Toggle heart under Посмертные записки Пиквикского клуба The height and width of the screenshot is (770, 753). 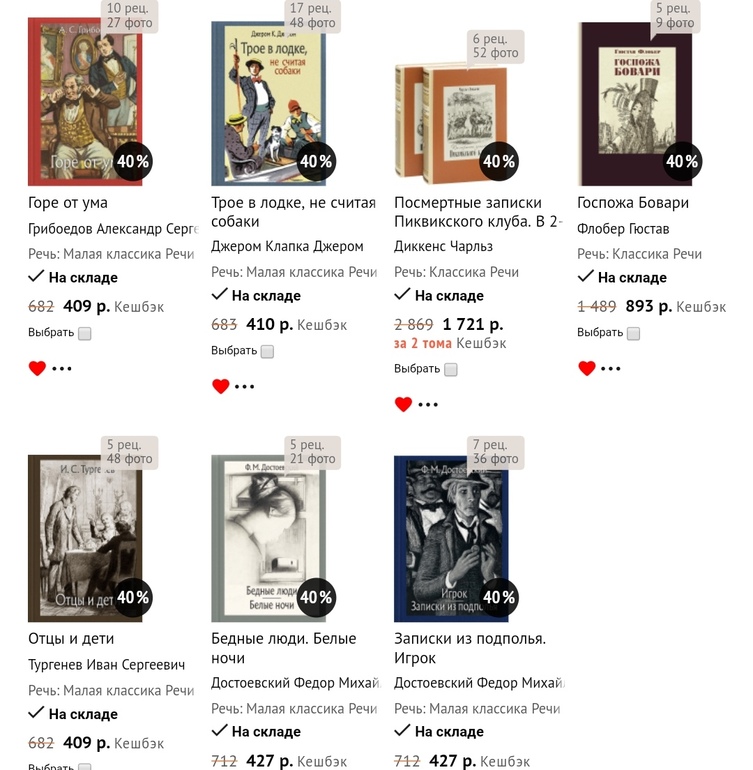point(403,404)
